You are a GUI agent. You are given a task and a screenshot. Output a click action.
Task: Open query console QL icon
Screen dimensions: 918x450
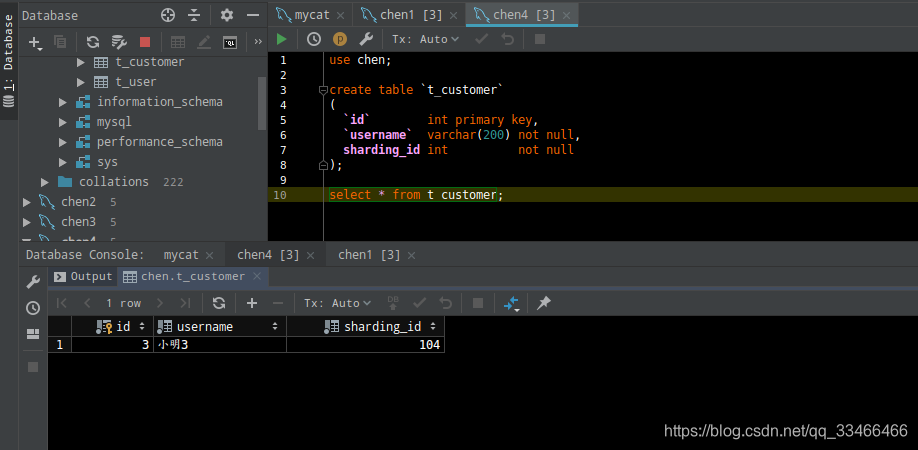[x=230, y=42]
